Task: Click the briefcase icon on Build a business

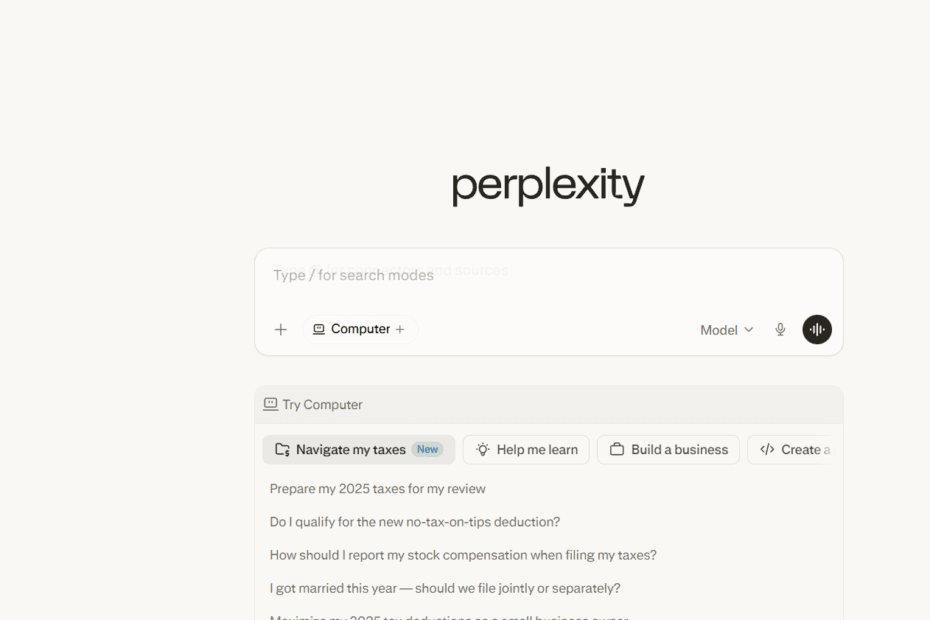Action: coord(617,449)
